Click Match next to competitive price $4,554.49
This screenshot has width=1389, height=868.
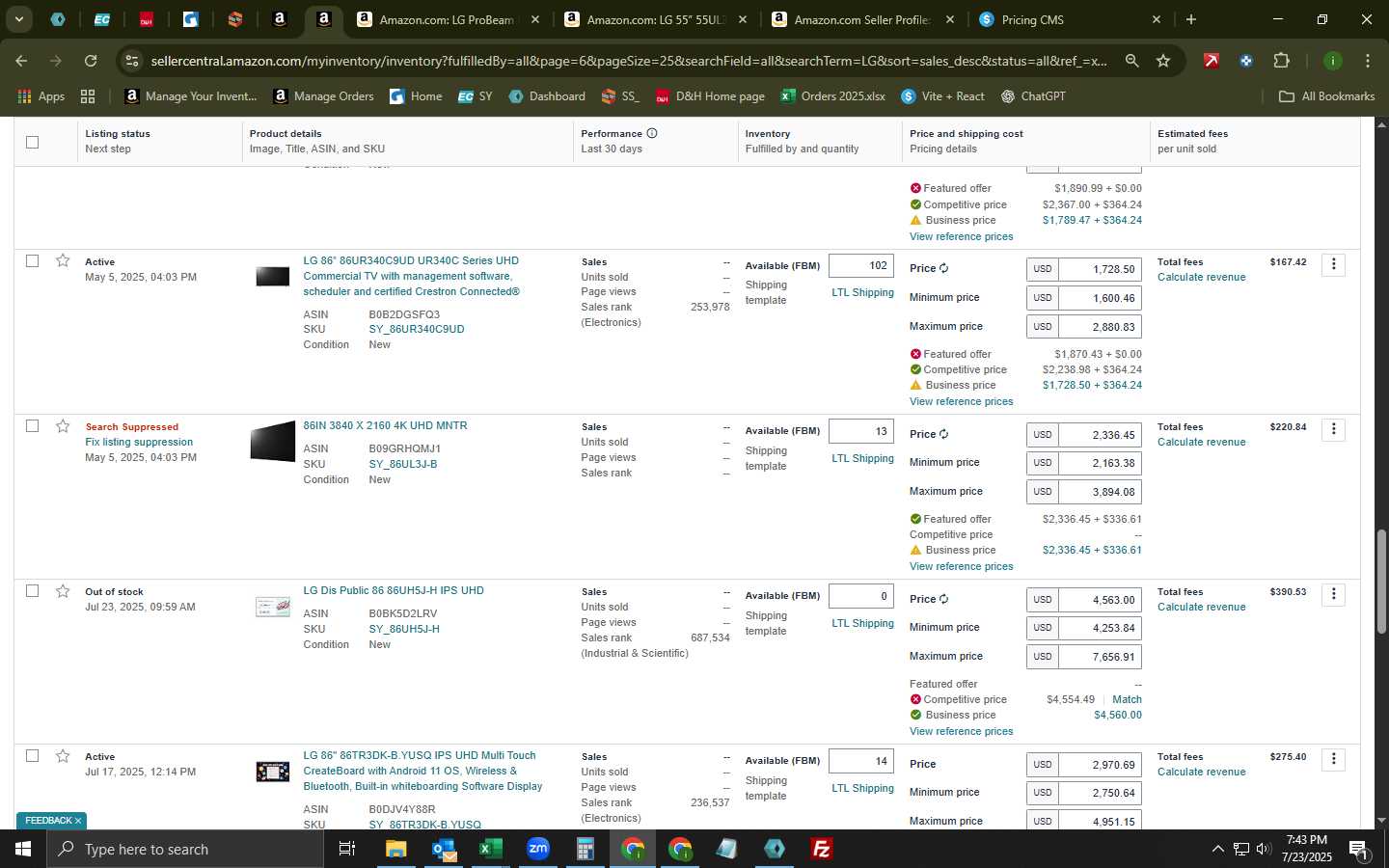1127,699
